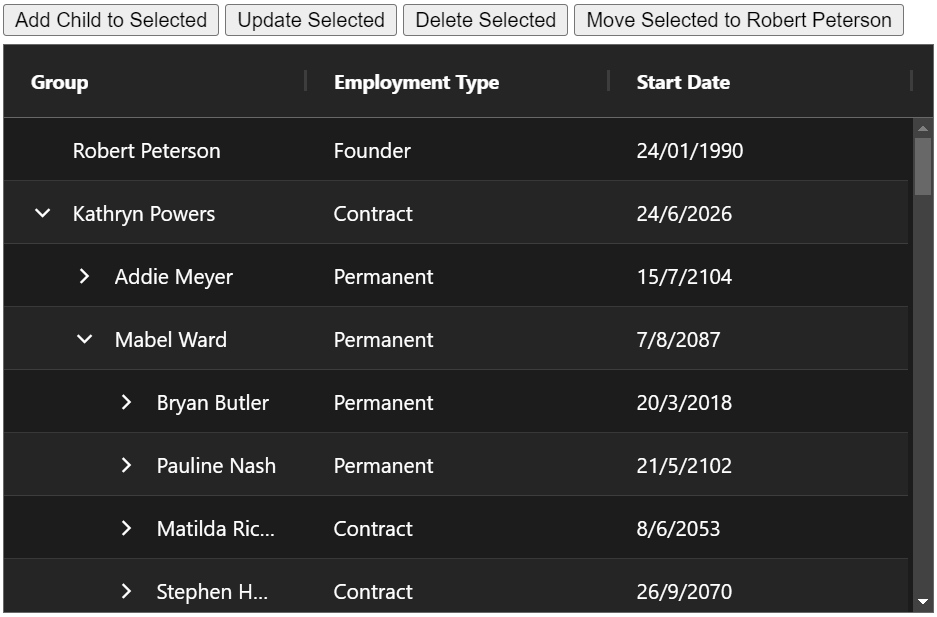Click Move Selected to Robert Peterson
The height and width of the screenshot is (617, 937).
pos(738,20)
